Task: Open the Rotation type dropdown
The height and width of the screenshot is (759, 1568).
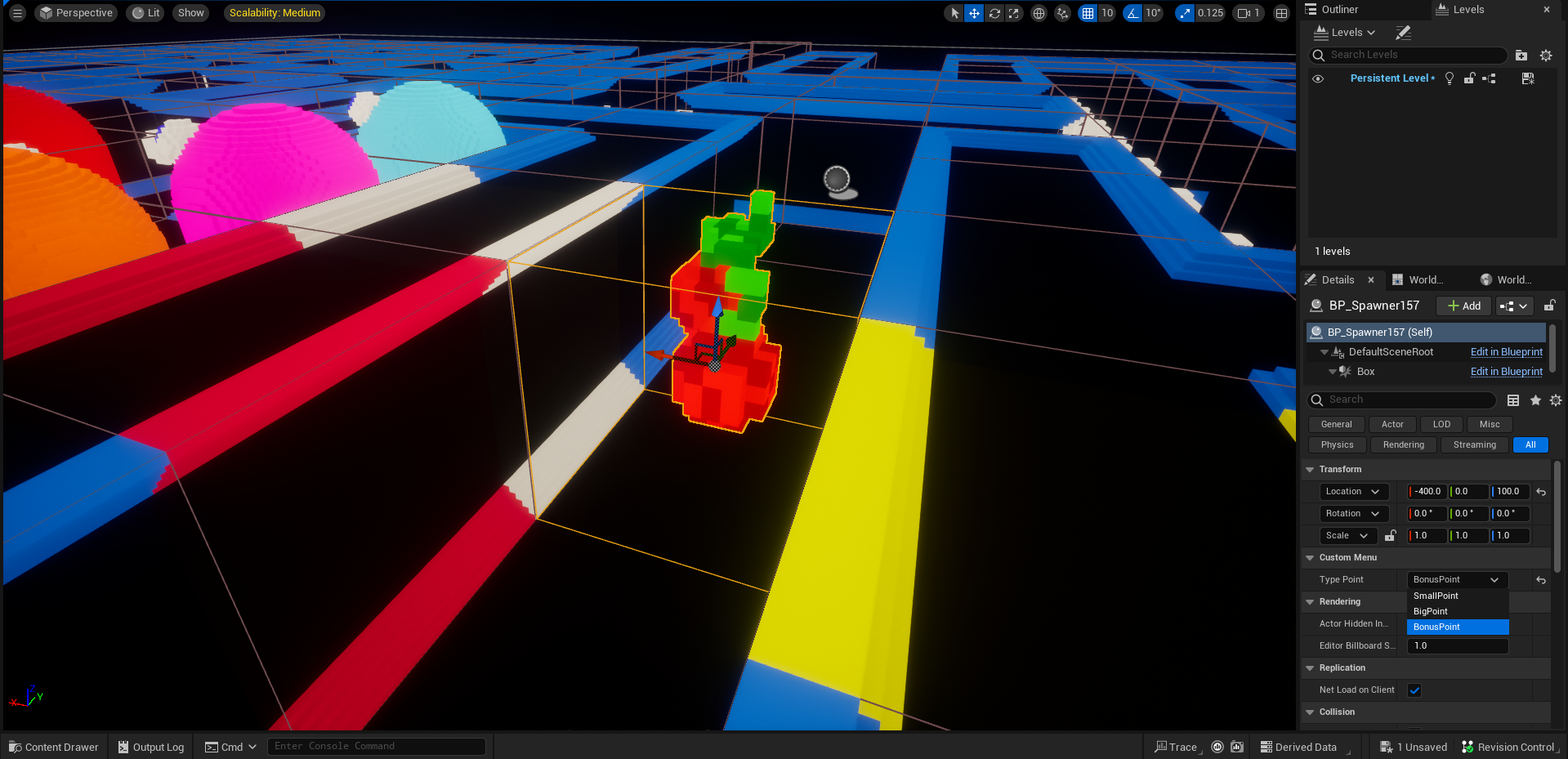Action: [x=1354, y=514]
